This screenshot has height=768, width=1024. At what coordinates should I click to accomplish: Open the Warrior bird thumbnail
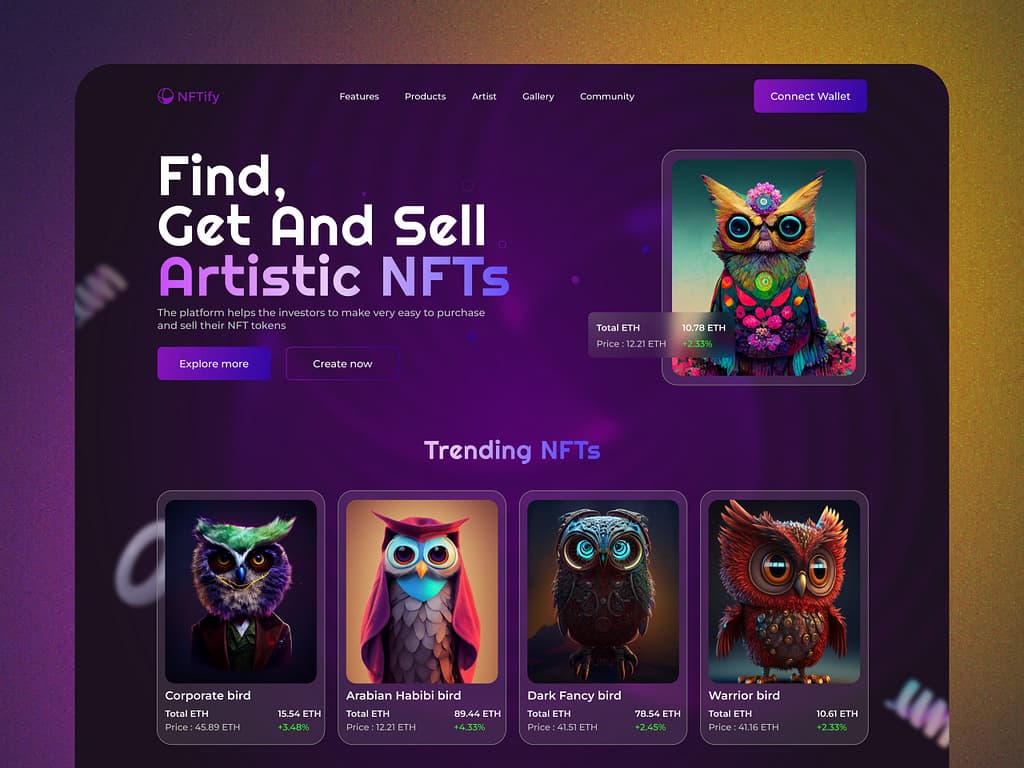[784, 592]
